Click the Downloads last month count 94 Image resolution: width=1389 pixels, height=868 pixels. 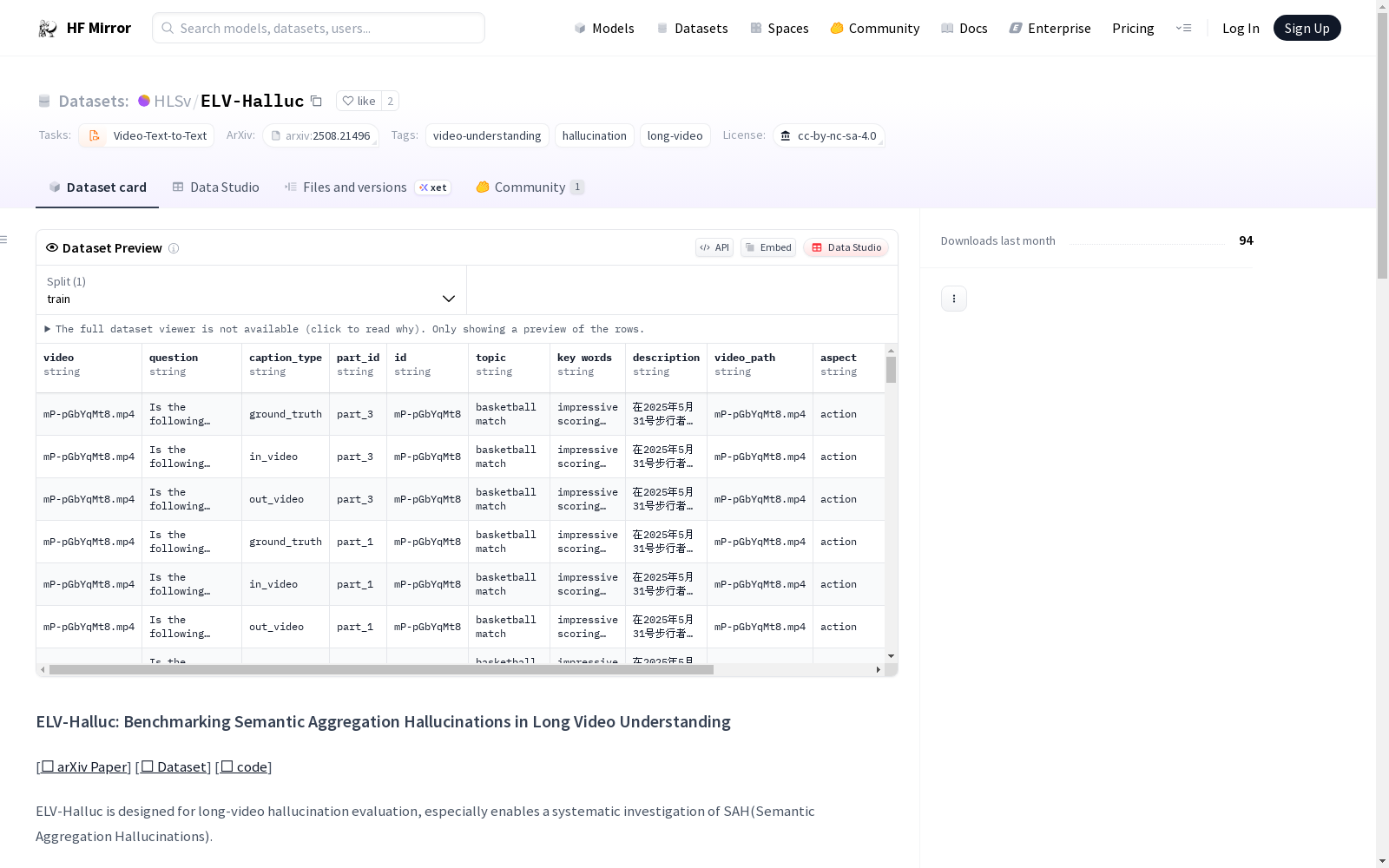click(x=1246, y=240)
